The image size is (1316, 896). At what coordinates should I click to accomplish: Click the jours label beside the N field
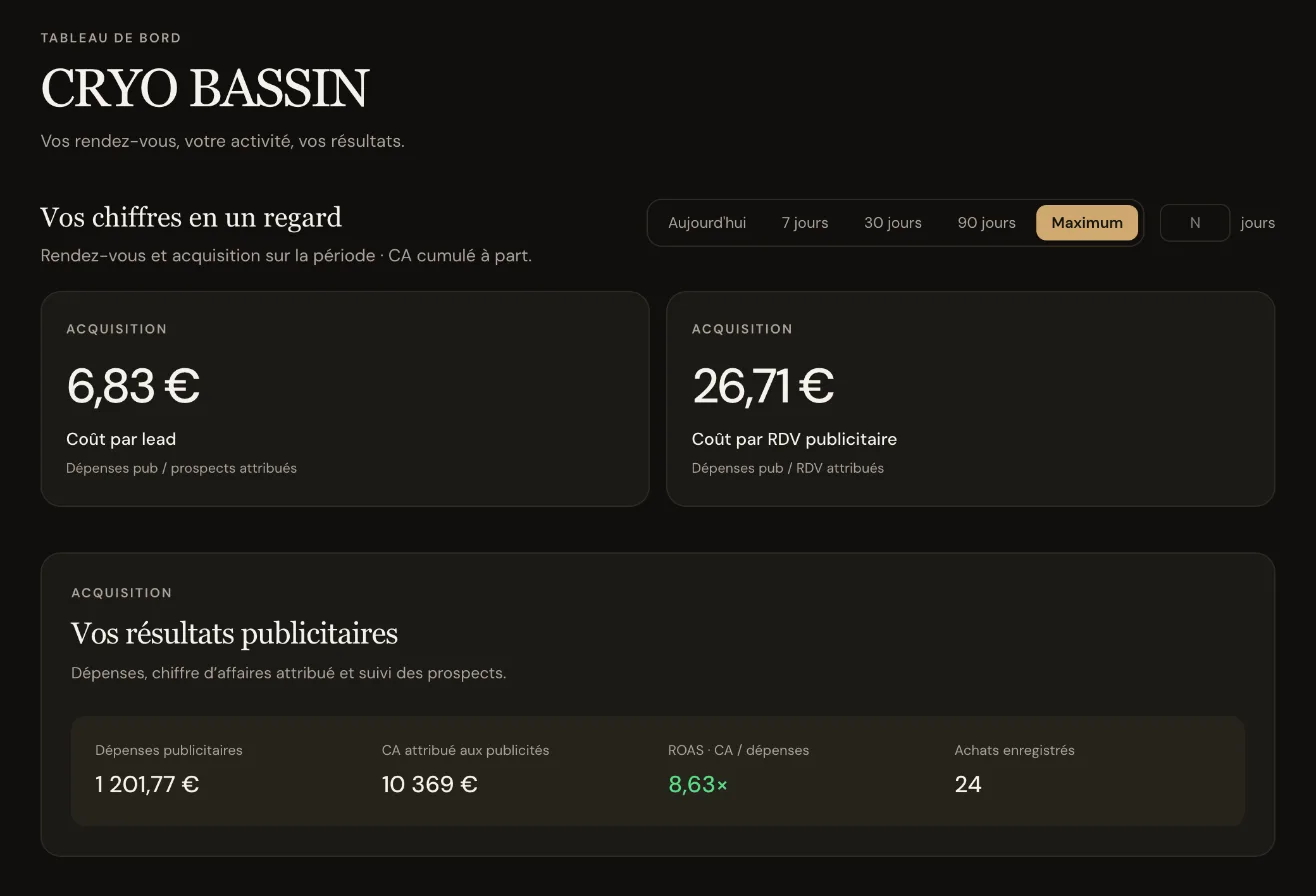[1258, 223]
